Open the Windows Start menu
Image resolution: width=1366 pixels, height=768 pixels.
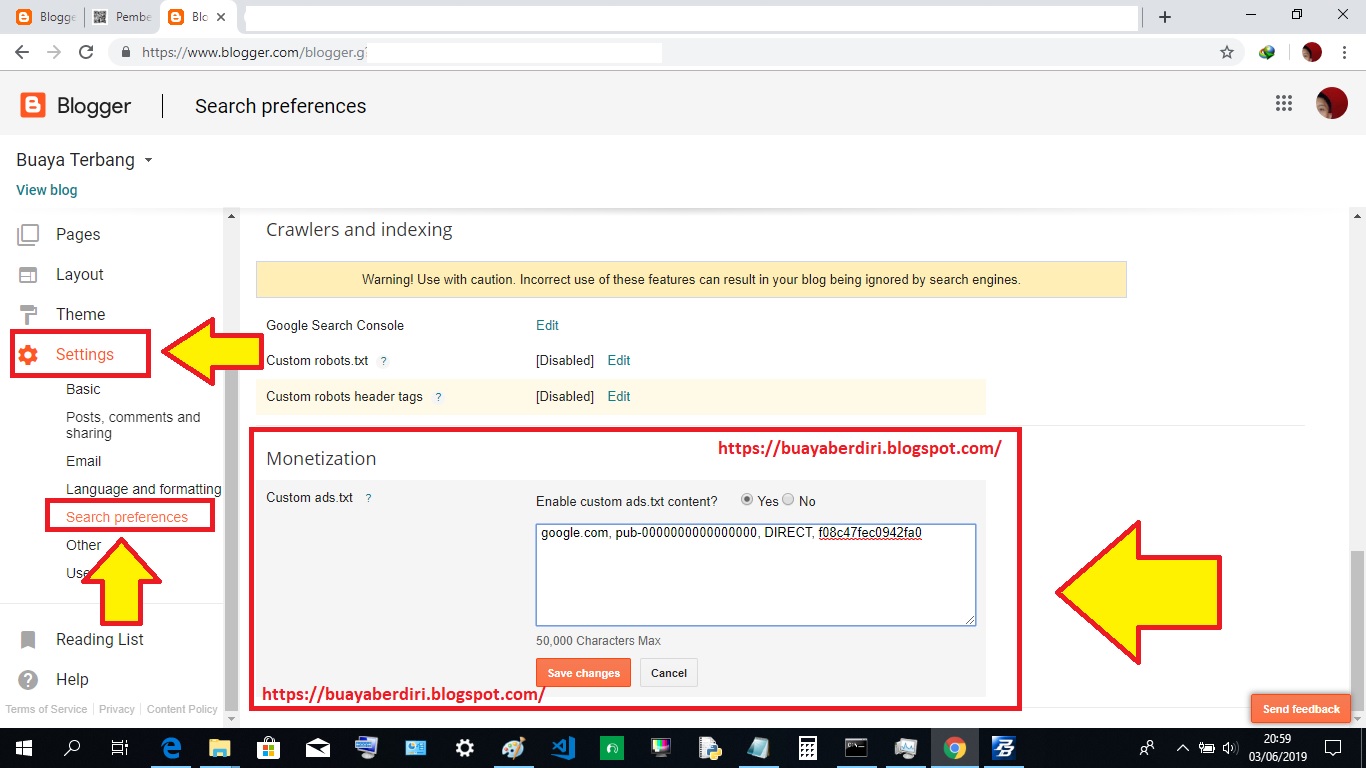pos(23,747)
